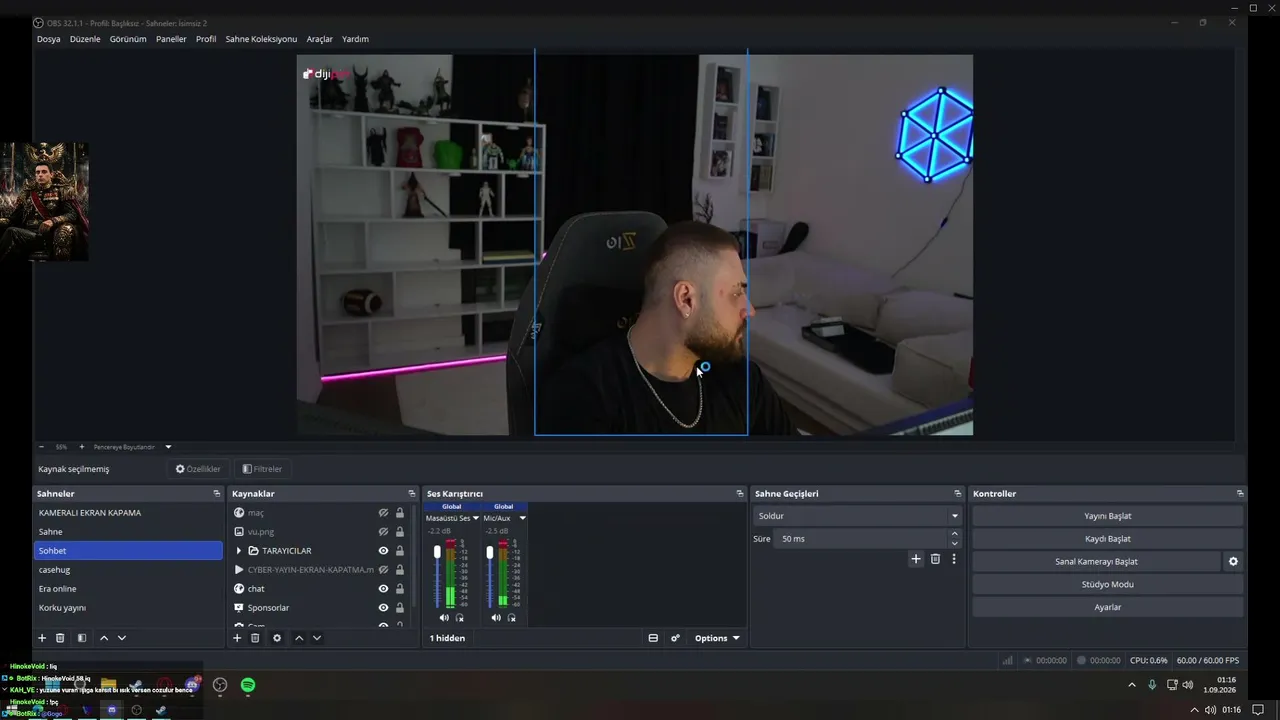This screenshot has height=720, width=1280.
Task: Select the Korku yayını scene
Action: 129,608
